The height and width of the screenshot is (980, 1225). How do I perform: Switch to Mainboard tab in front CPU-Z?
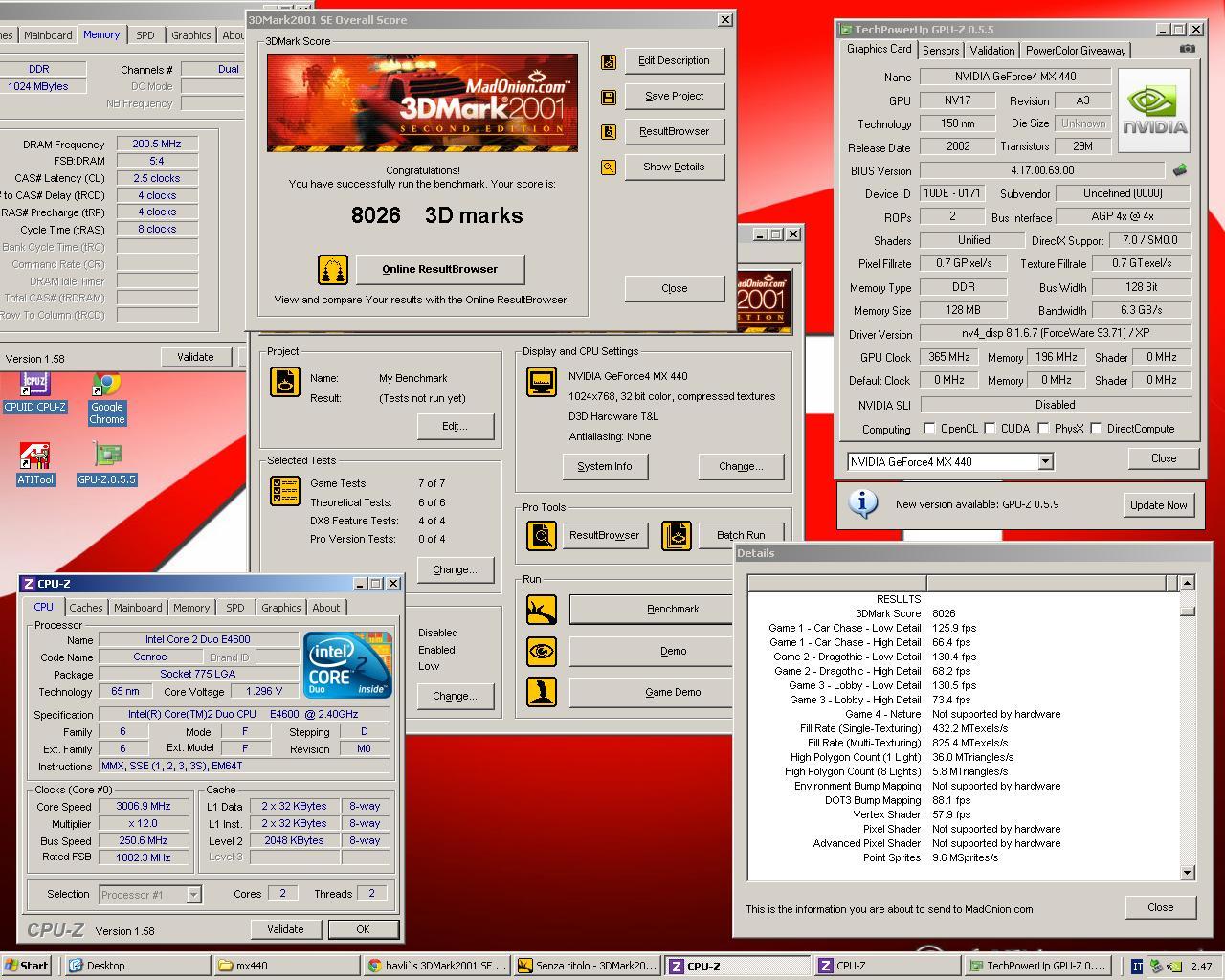click(x=138, y=608)
